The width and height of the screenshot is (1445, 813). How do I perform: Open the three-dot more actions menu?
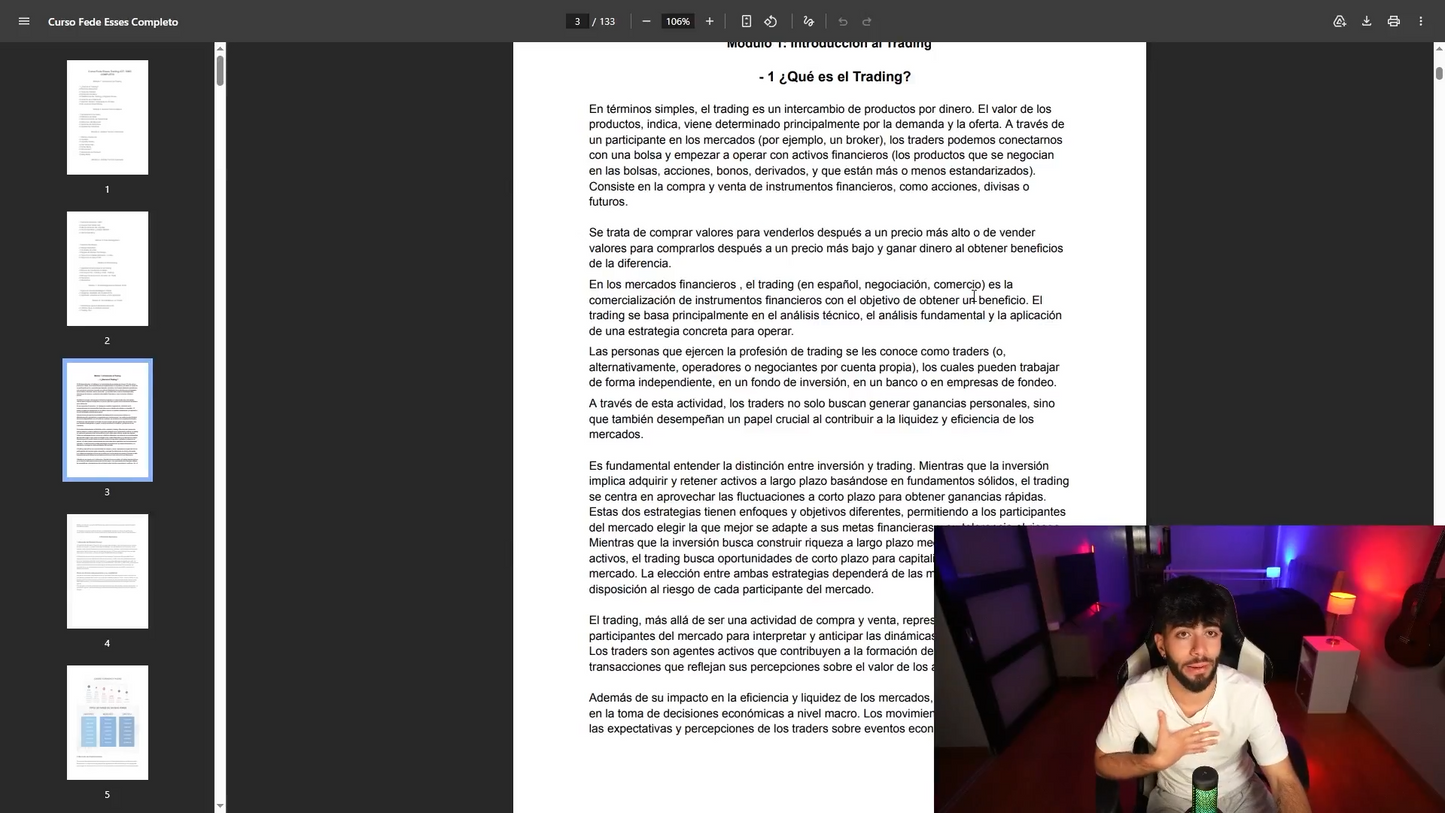pos(1420,21)
